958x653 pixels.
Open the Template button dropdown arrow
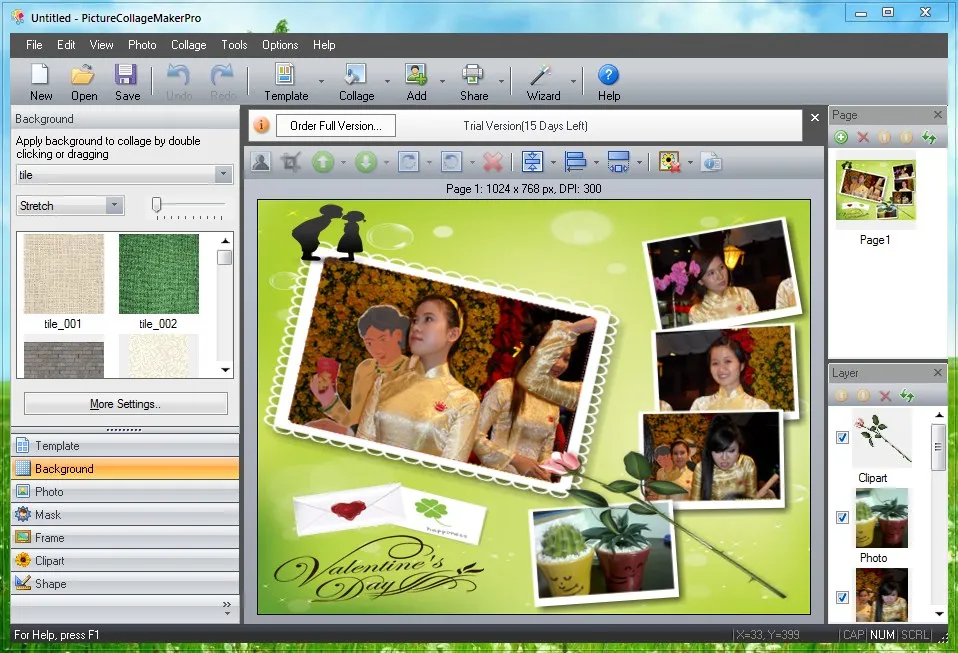click(x=321, y=82)
